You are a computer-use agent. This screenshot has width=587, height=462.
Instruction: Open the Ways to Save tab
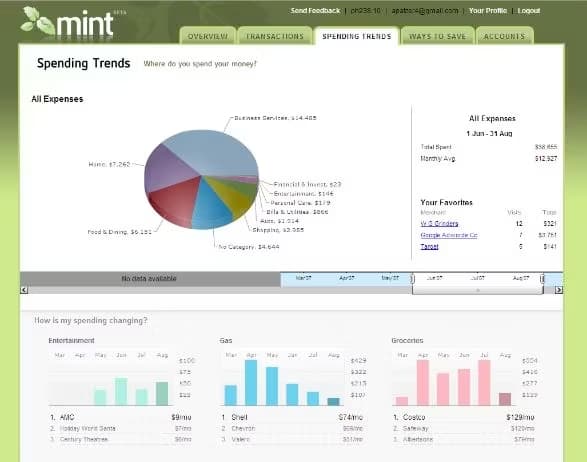(x=437, y=36)
